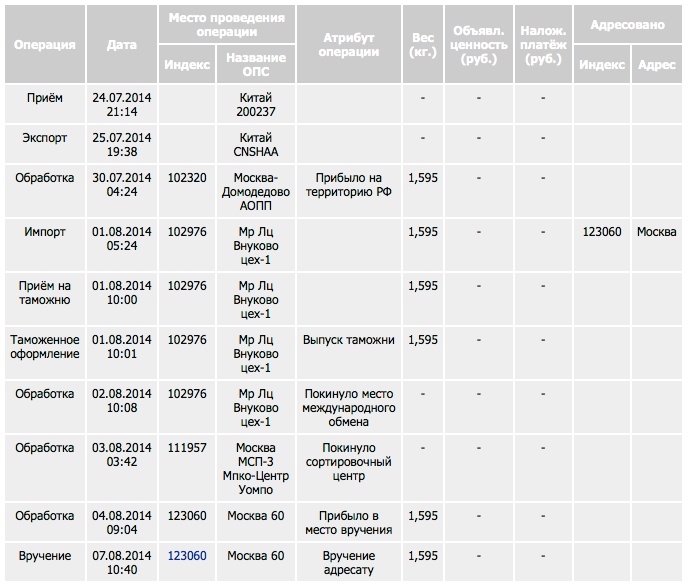Image resolution: width=689 pixels, height=588 pixels.
Task: Click the Москва МСП-3 Мпко-Центр Уомпо cell
Action: (256, 468)
